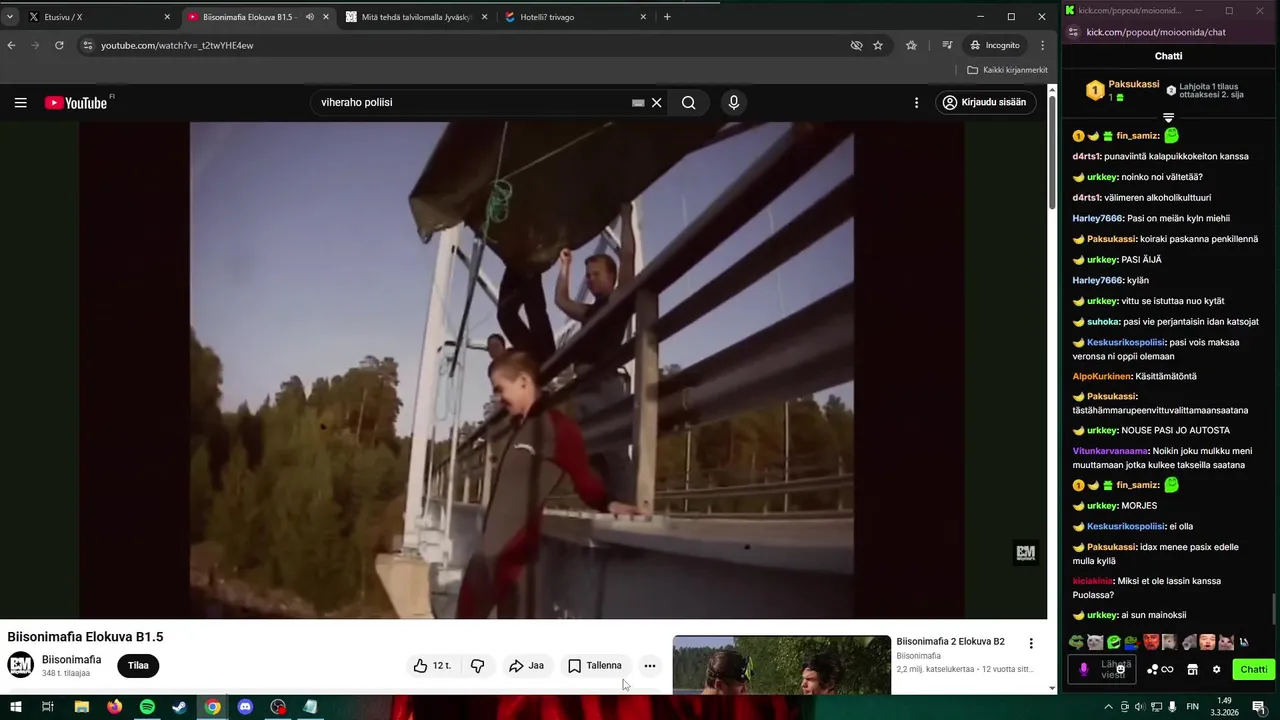Mute the Biisonimafia tab audio icon
Image resolution: width=1280 pixels, height=720 pixels.
tap(309, 17)
